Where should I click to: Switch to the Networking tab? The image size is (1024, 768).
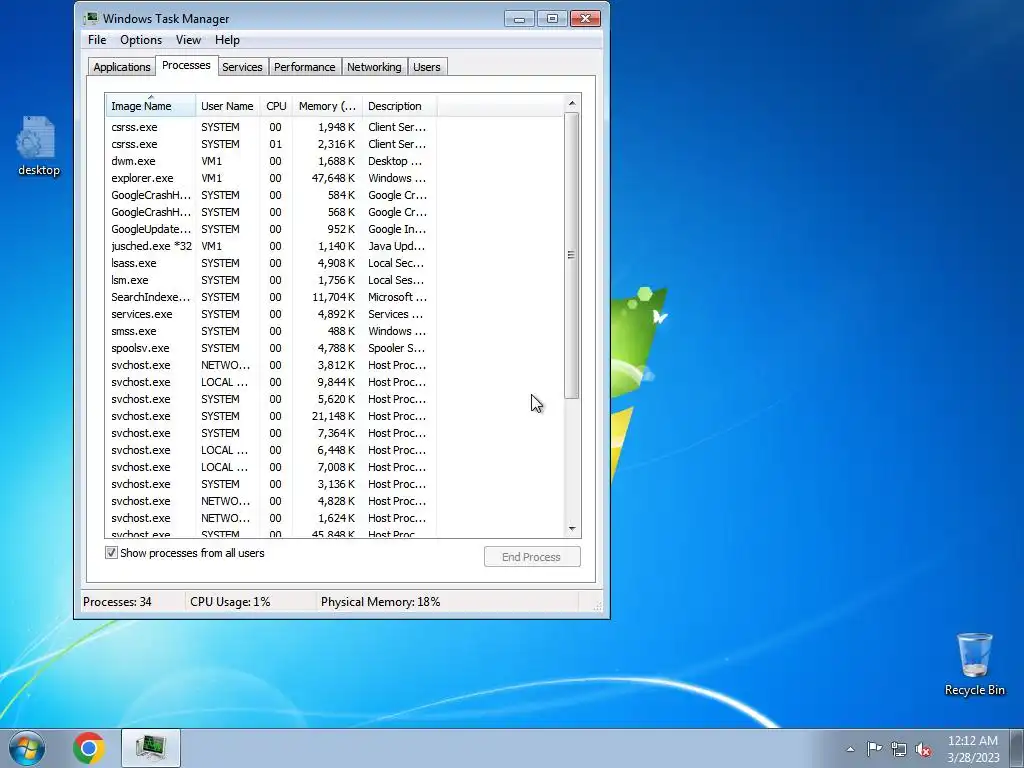click(x=374, y=67)
